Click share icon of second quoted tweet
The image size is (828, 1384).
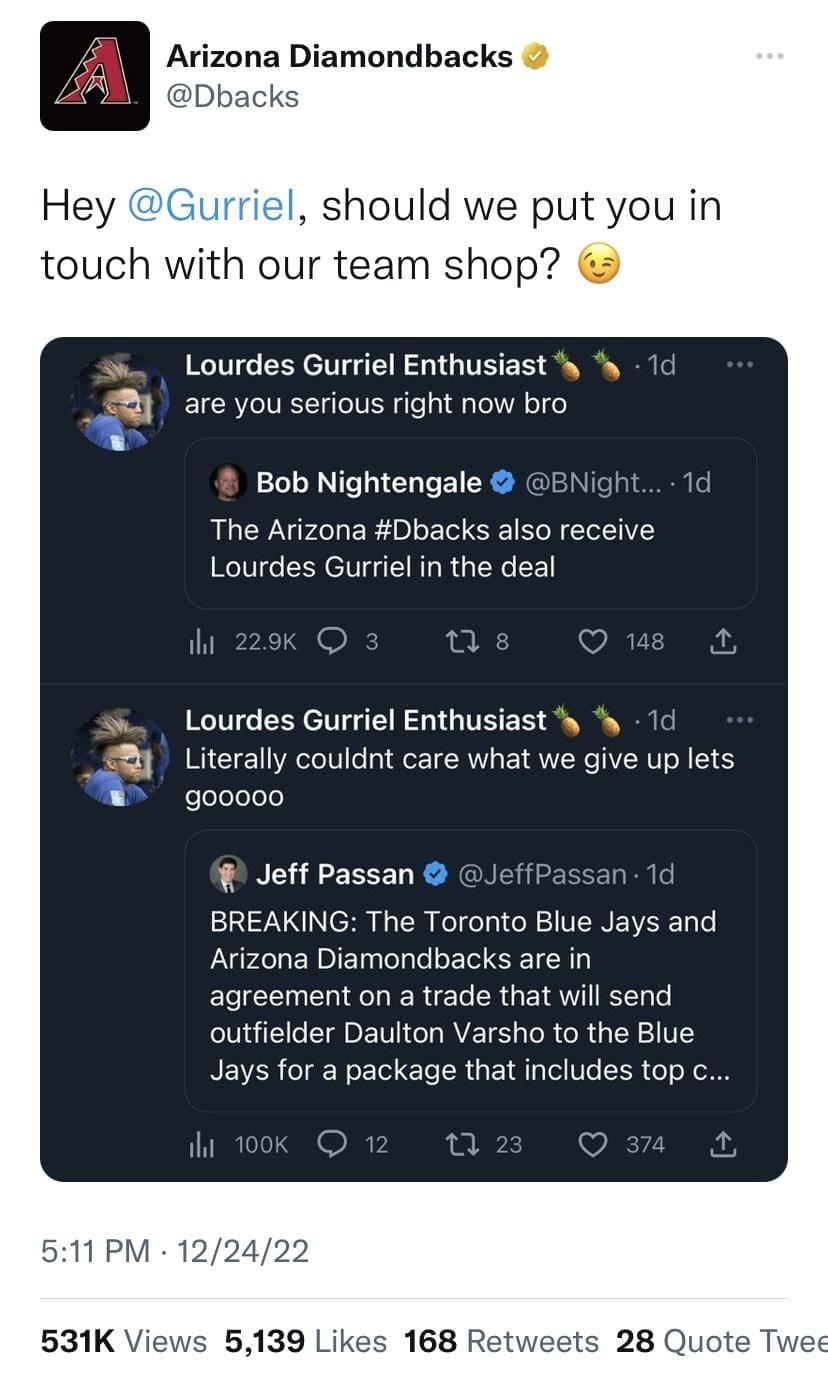tap(723, 1145)
